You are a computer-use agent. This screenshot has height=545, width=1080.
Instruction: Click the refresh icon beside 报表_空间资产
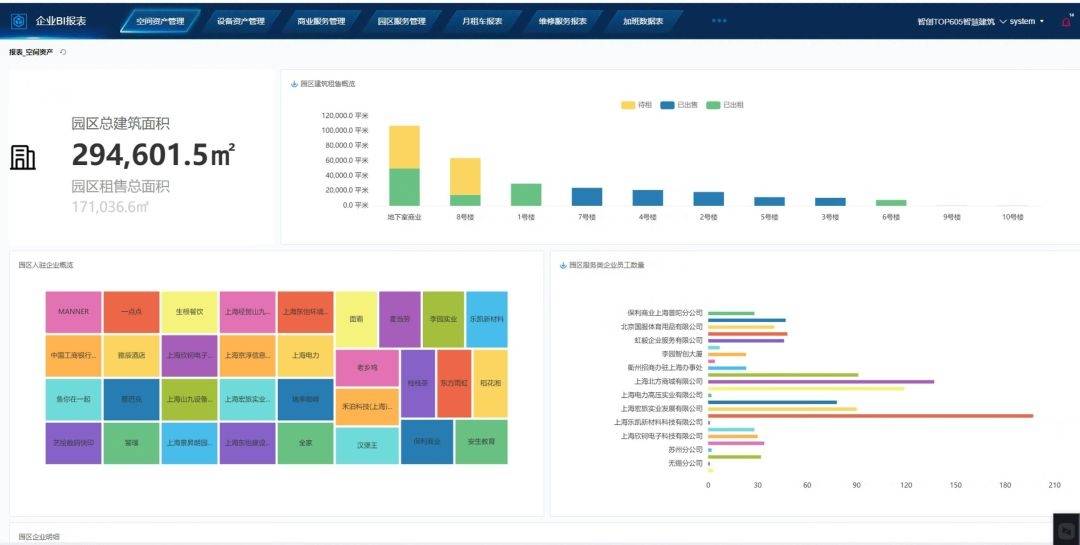(x=63, y=52)
